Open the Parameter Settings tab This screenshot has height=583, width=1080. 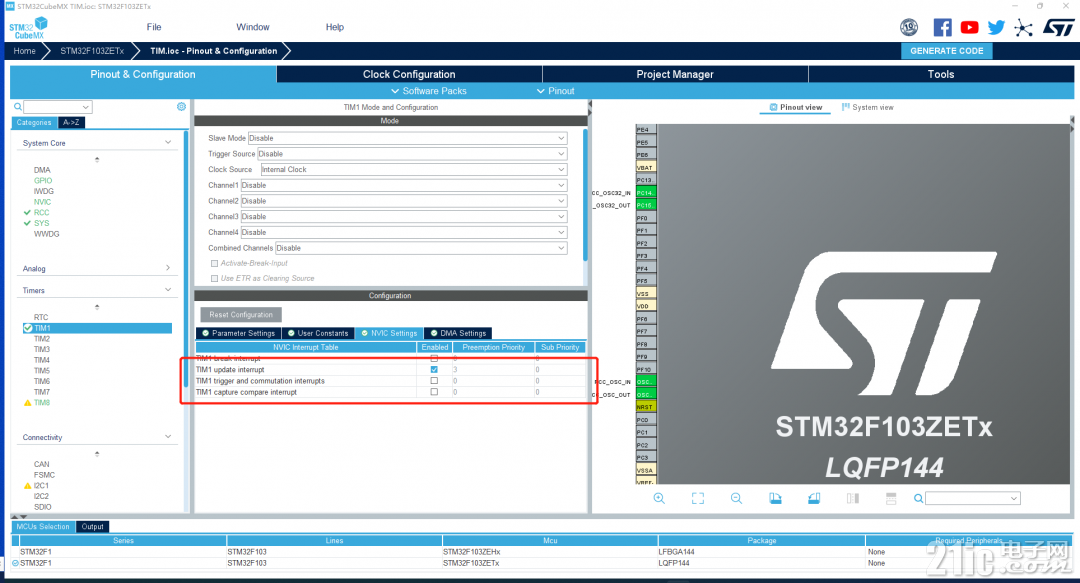tap(238, 333)
